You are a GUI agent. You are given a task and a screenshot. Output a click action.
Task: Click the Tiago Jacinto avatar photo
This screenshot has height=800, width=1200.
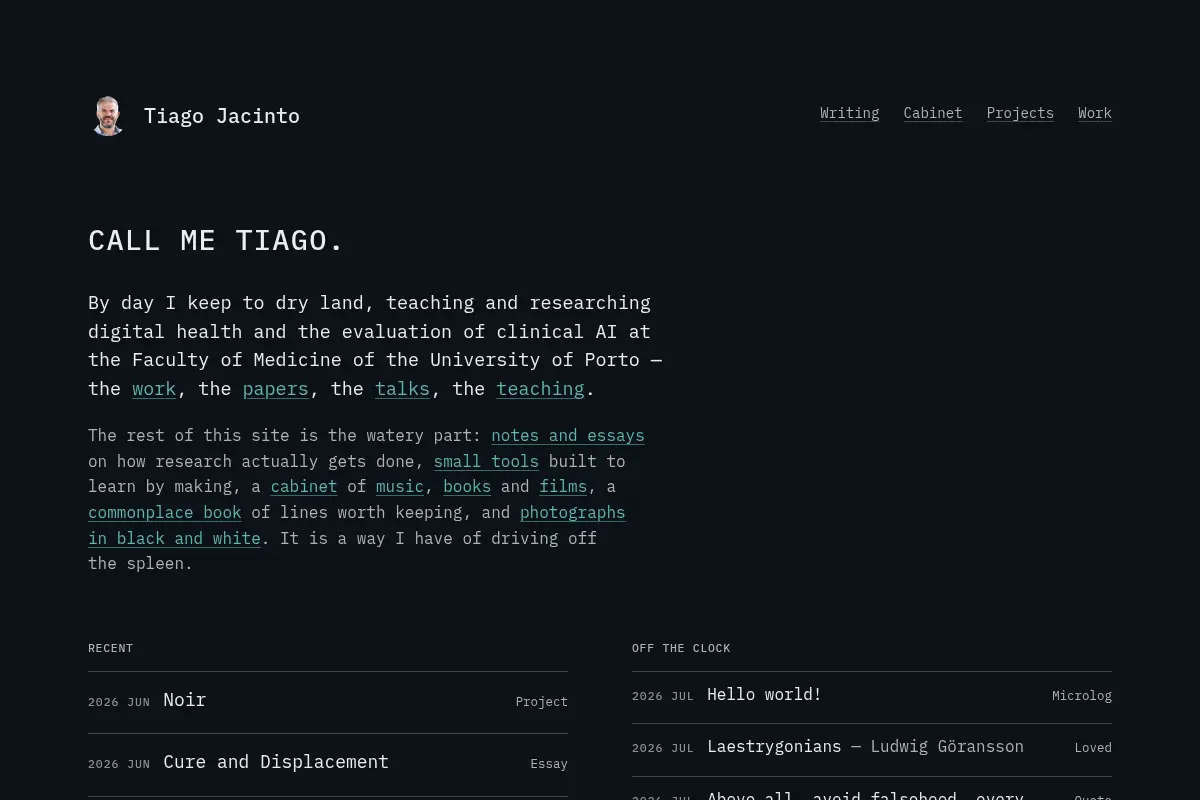coord(108,116)
